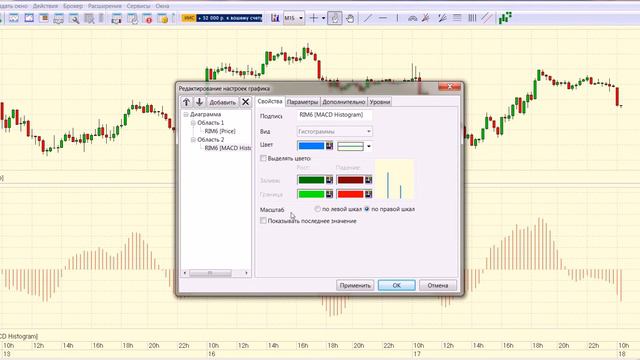640x360 pixels.
Task: Enable Показывать последнее значение checkbox
Action: point(263,221)
